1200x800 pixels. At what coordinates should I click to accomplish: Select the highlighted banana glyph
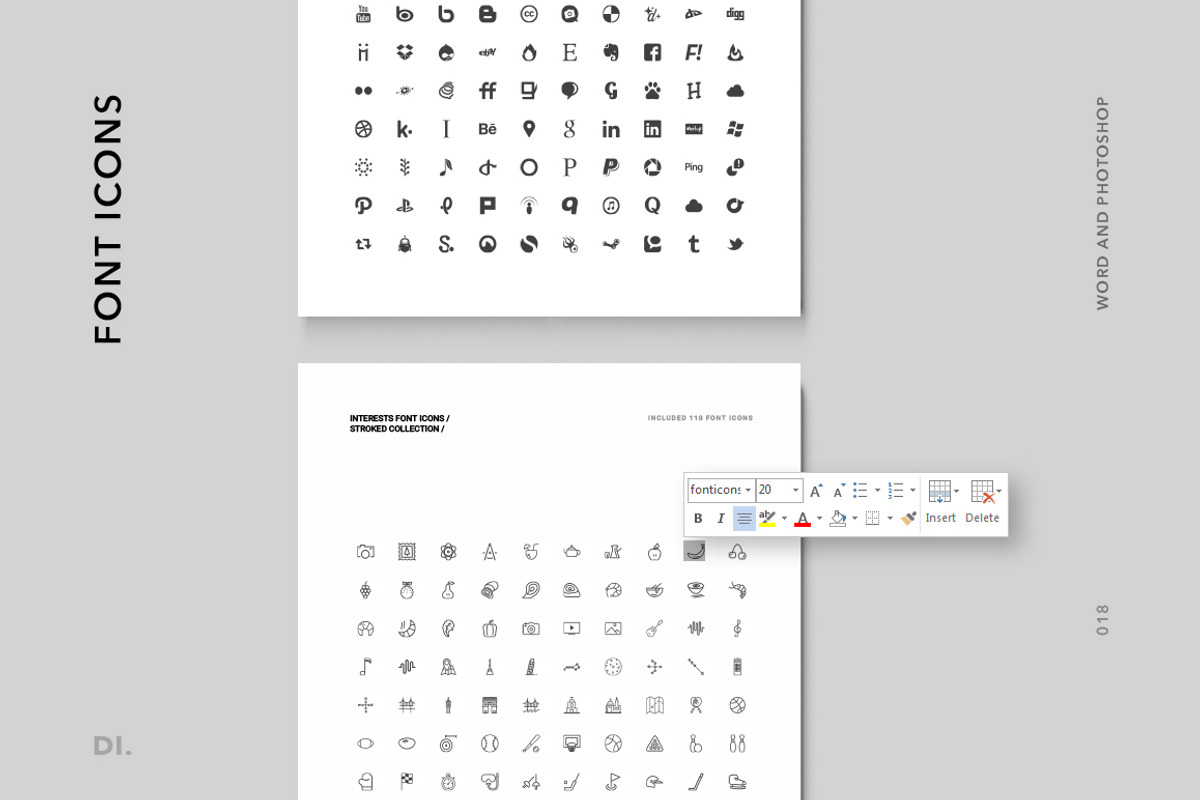click(694, 551)
